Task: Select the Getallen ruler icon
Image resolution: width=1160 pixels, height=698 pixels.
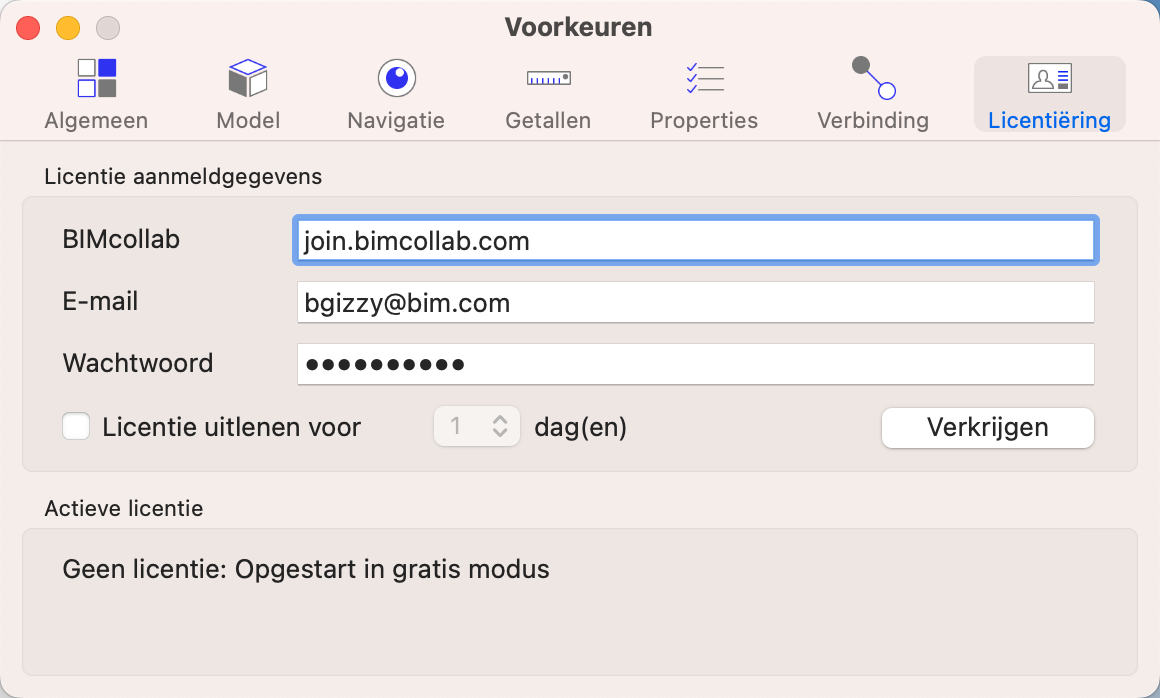Action: pyautogui.click(x=548, y=78)
